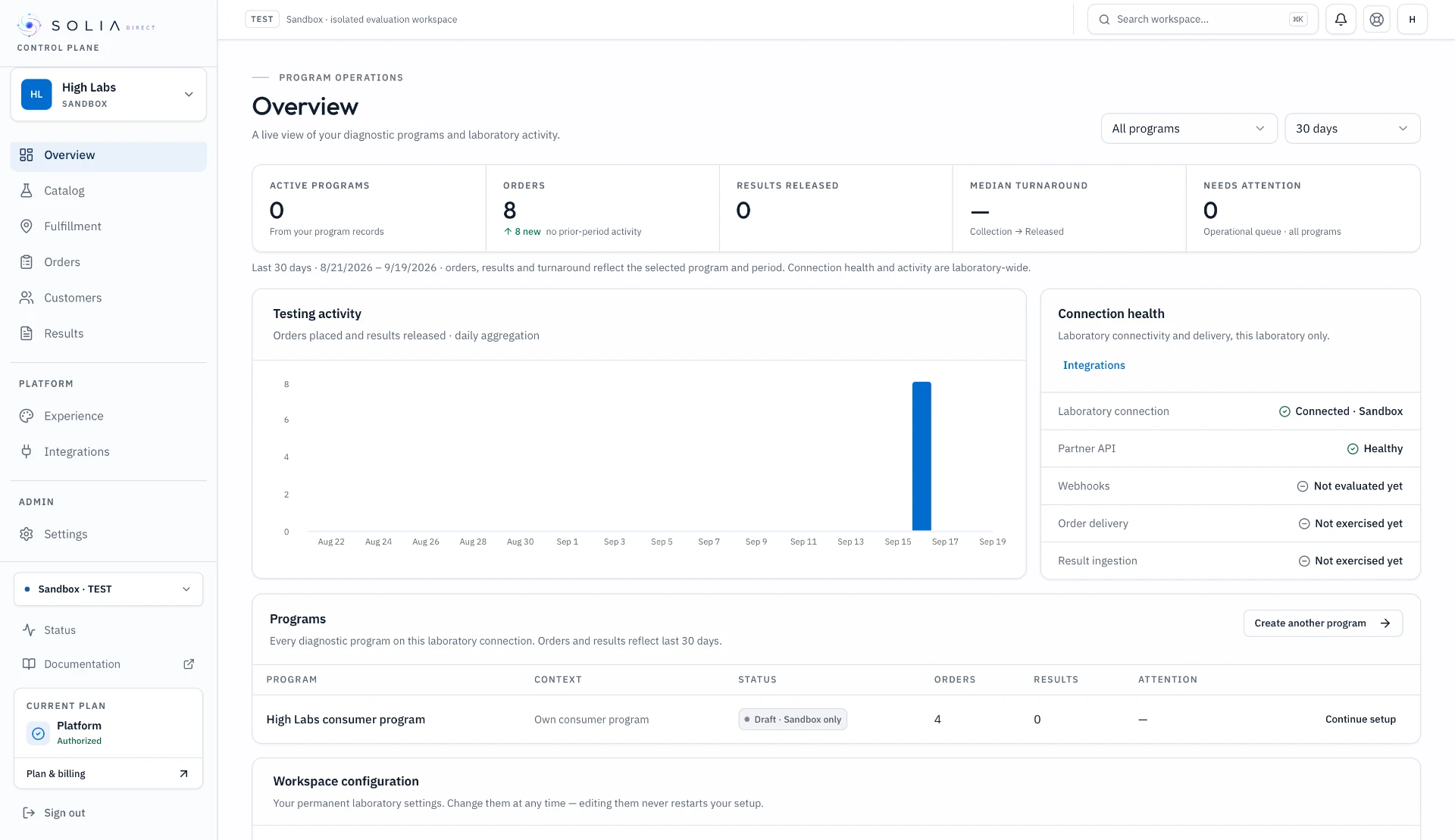The width and height of the screenshot is (1455, 840).
Task: Click the Fulfillment location pin icon
Action: pos(27,226)
